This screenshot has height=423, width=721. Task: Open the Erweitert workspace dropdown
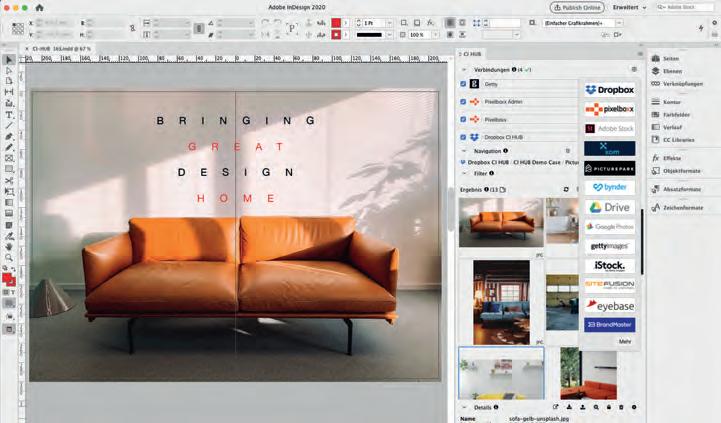(x=629, y=7)
